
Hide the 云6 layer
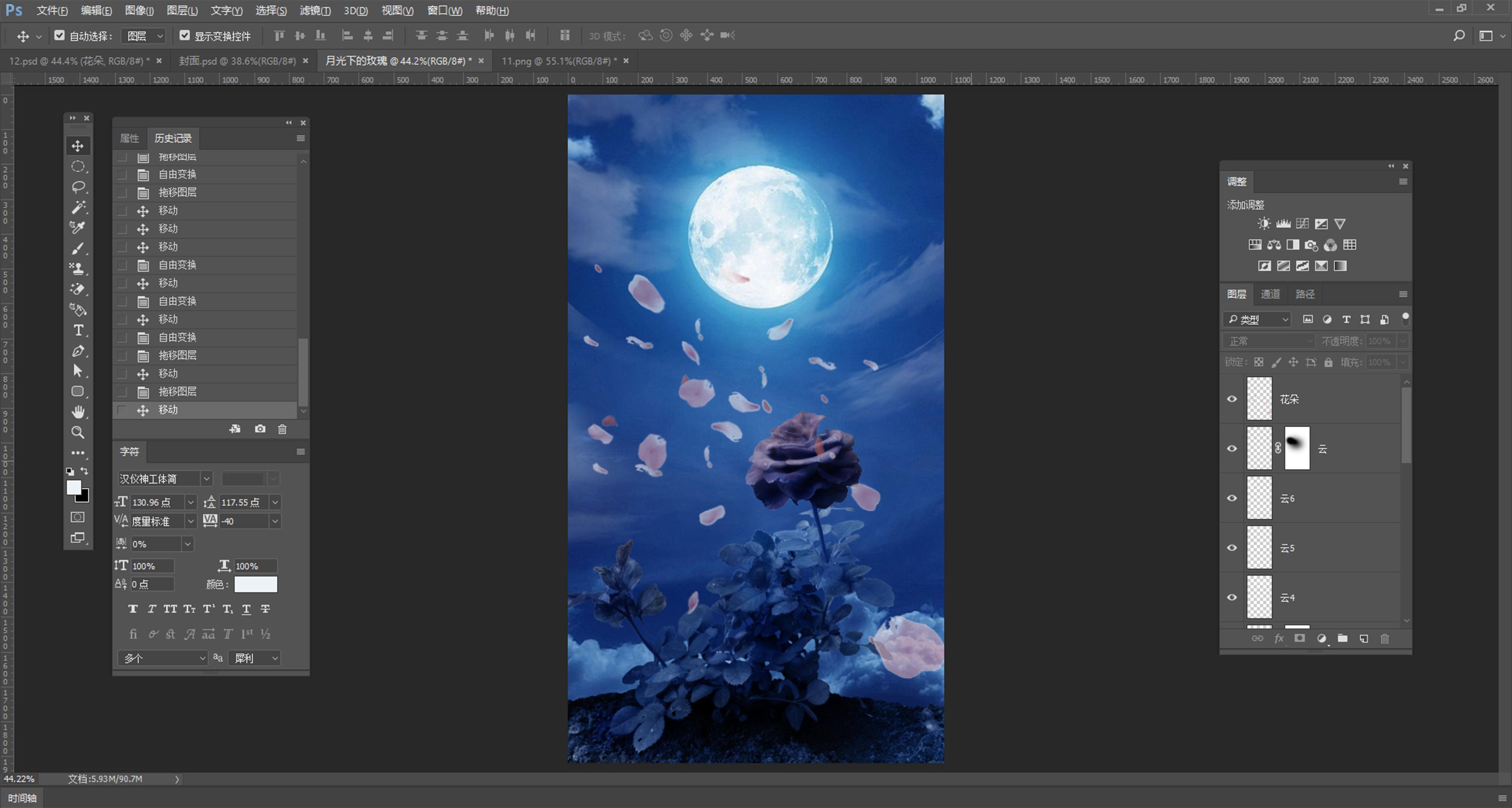click(x=1232, y=498)
